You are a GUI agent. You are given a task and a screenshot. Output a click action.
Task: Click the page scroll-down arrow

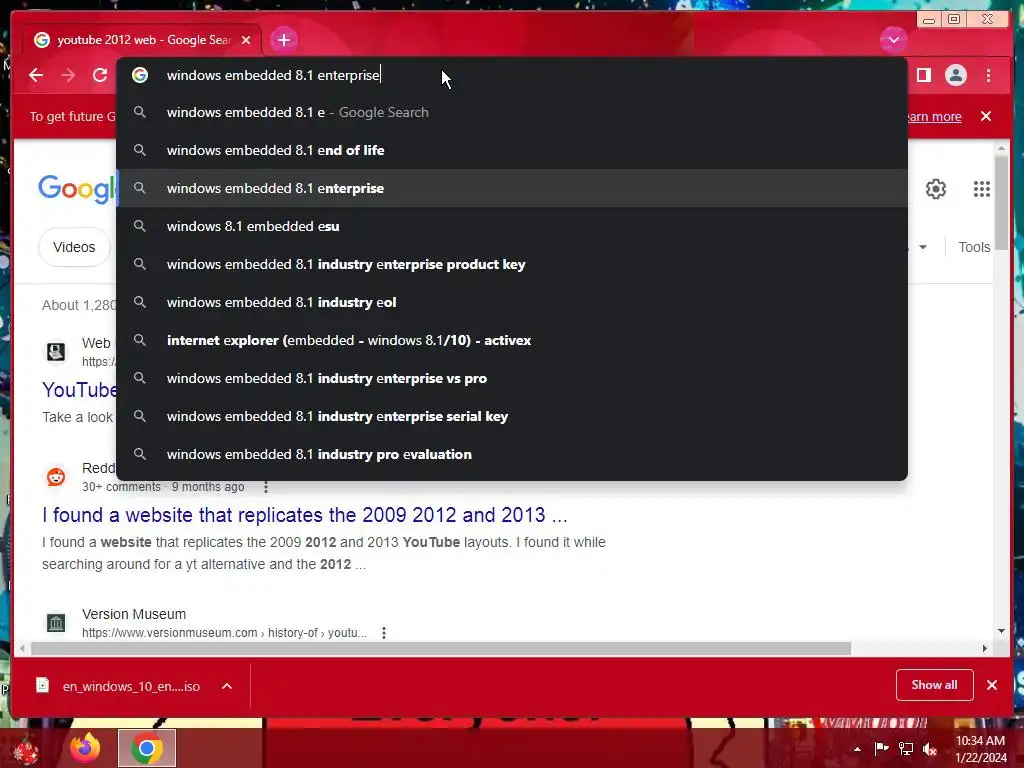(1001, 631)
